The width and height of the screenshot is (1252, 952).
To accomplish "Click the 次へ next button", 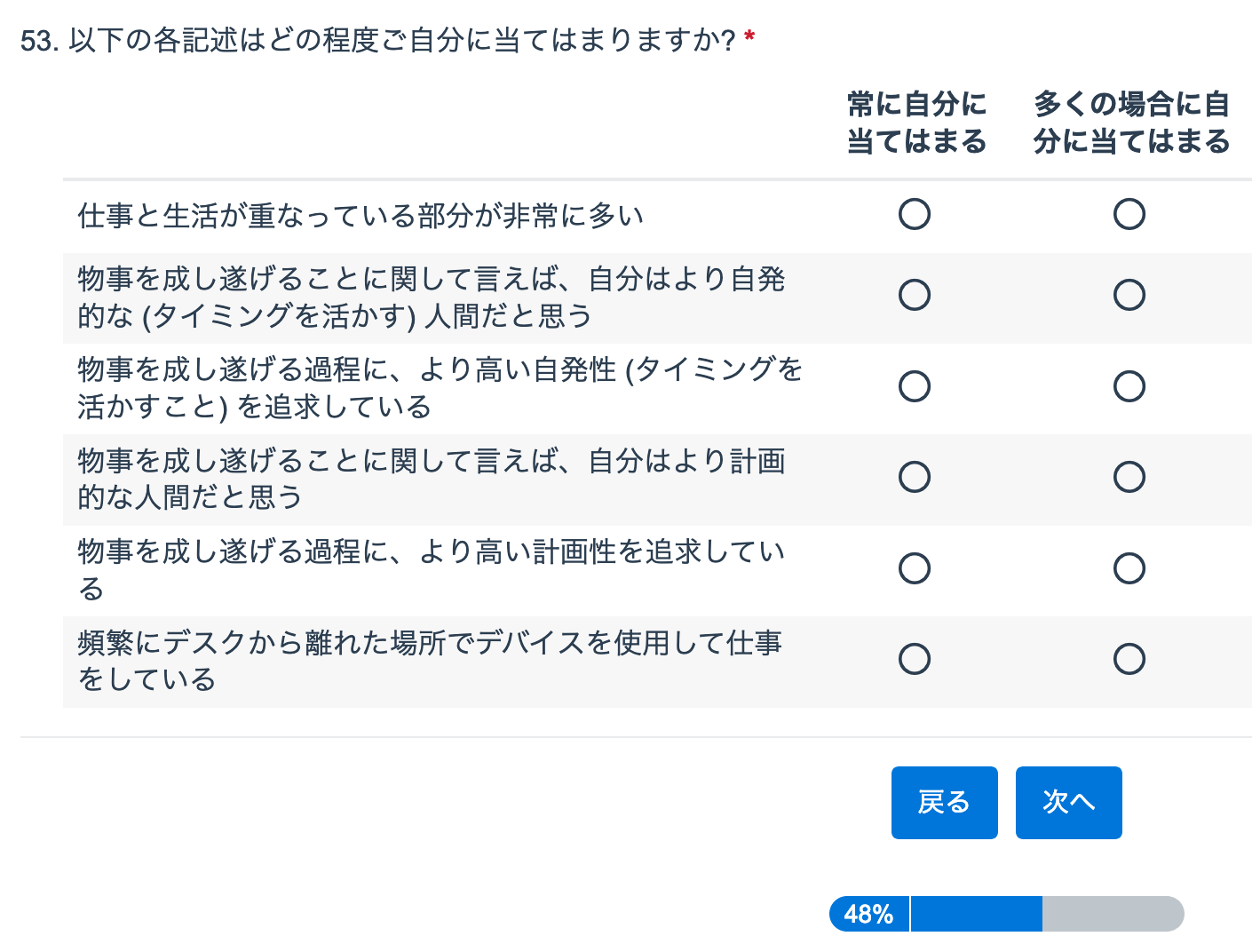I will tap(1068, 803).
